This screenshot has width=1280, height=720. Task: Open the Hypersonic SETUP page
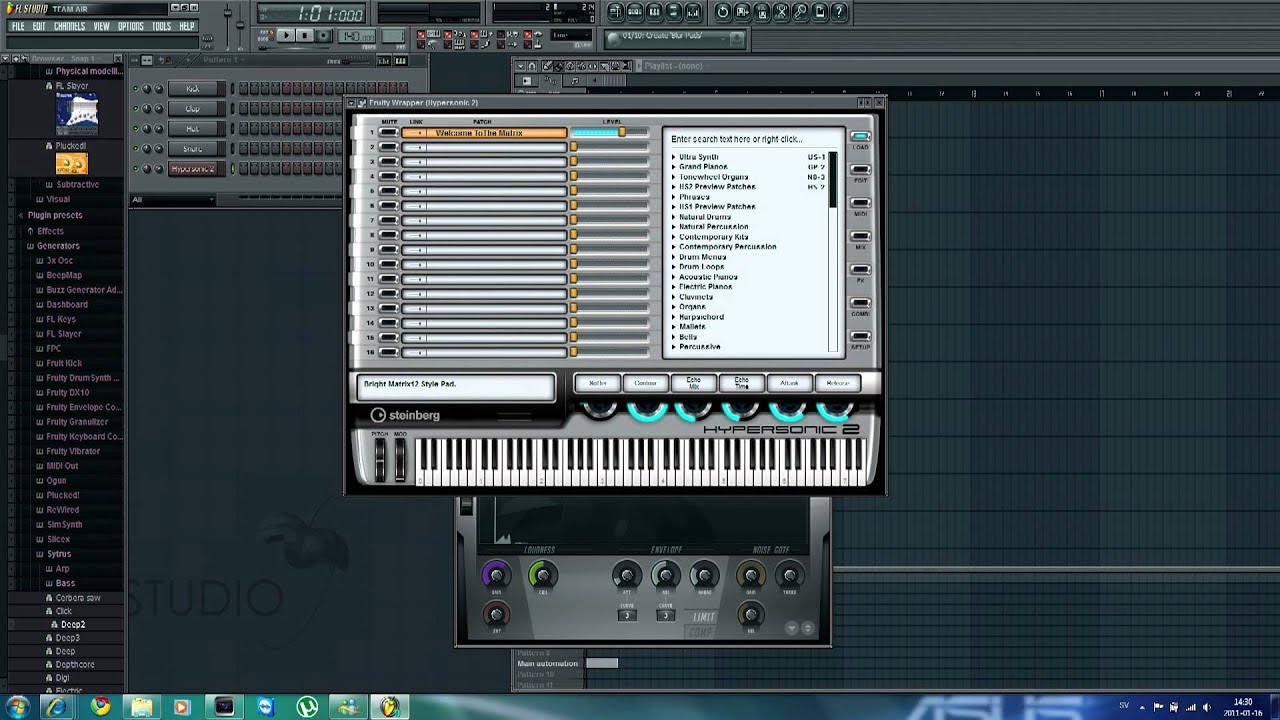coord(860,337)
